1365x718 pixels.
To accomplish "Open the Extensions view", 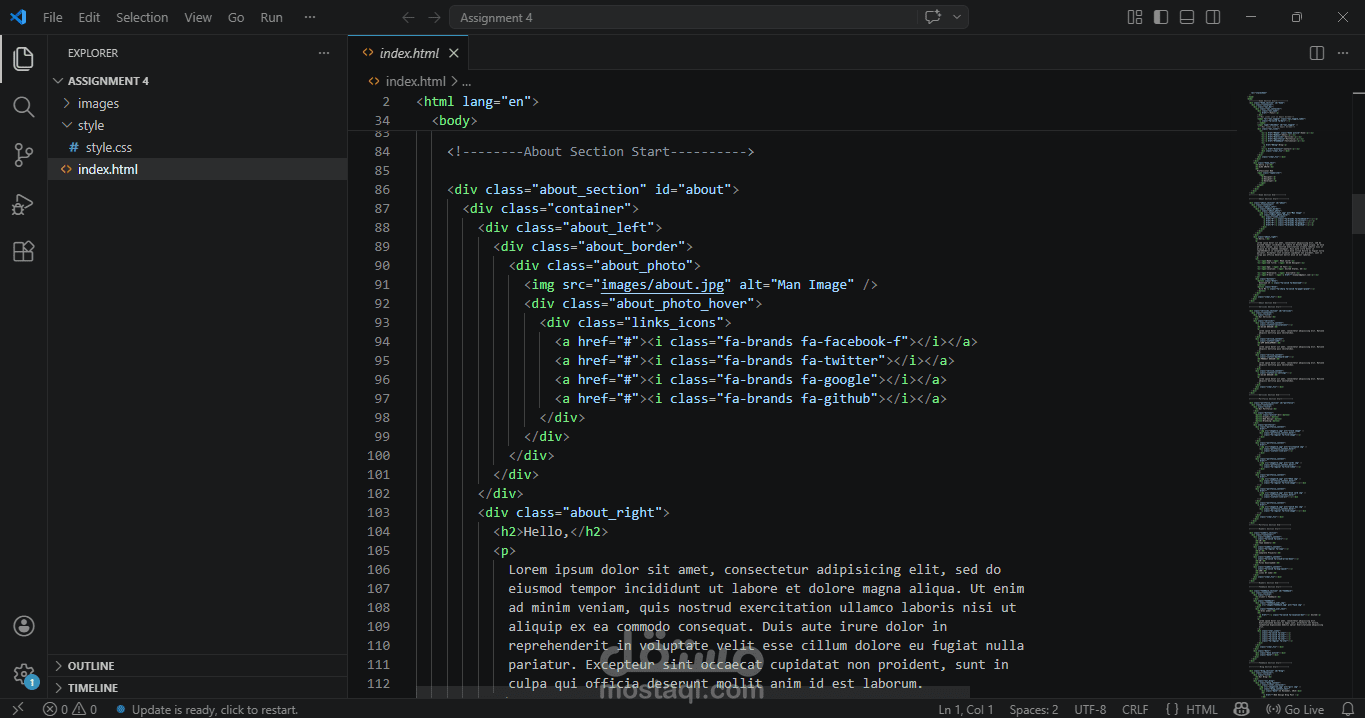I will (x=23, y=252).
